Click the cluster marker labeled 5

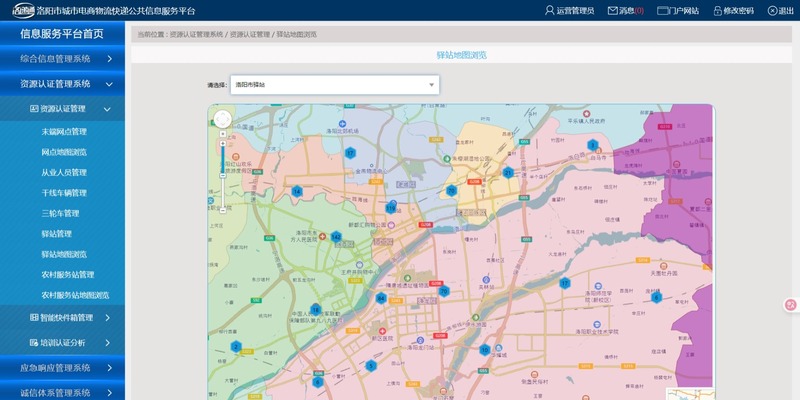370,365
